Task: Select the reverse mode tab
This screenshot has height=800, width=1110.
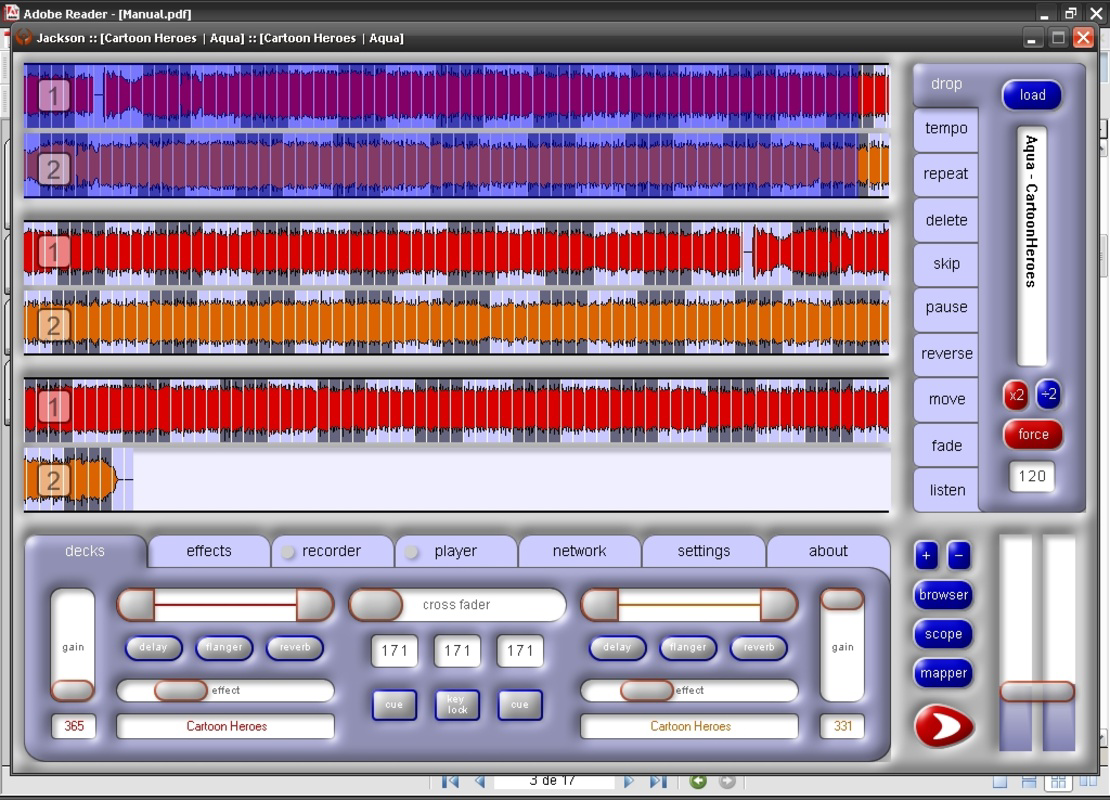Action: pos(946,353)
